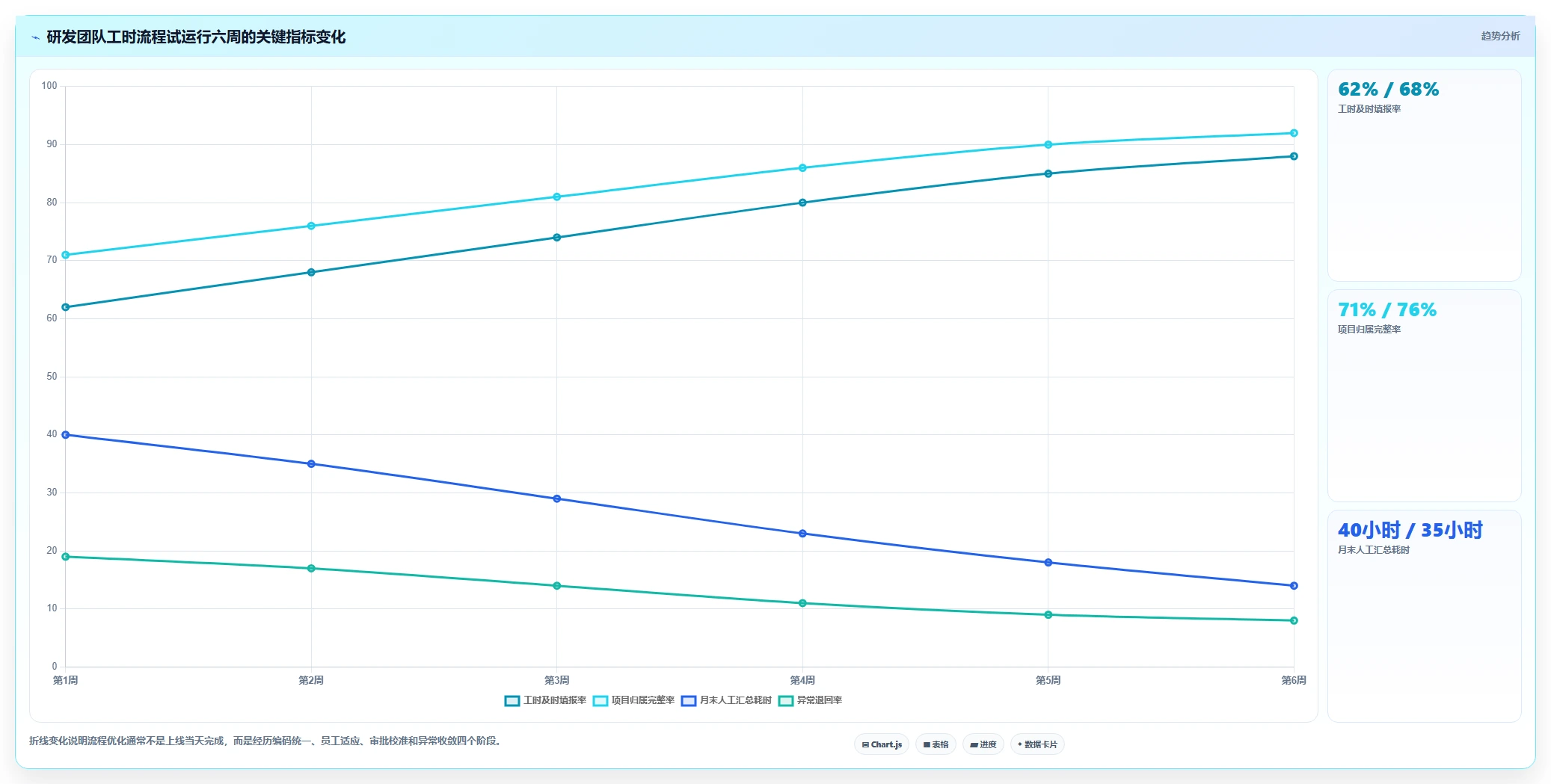1551x784 pixels.
Task: Click the 第5周 x-axis label
Action: 1048,680
